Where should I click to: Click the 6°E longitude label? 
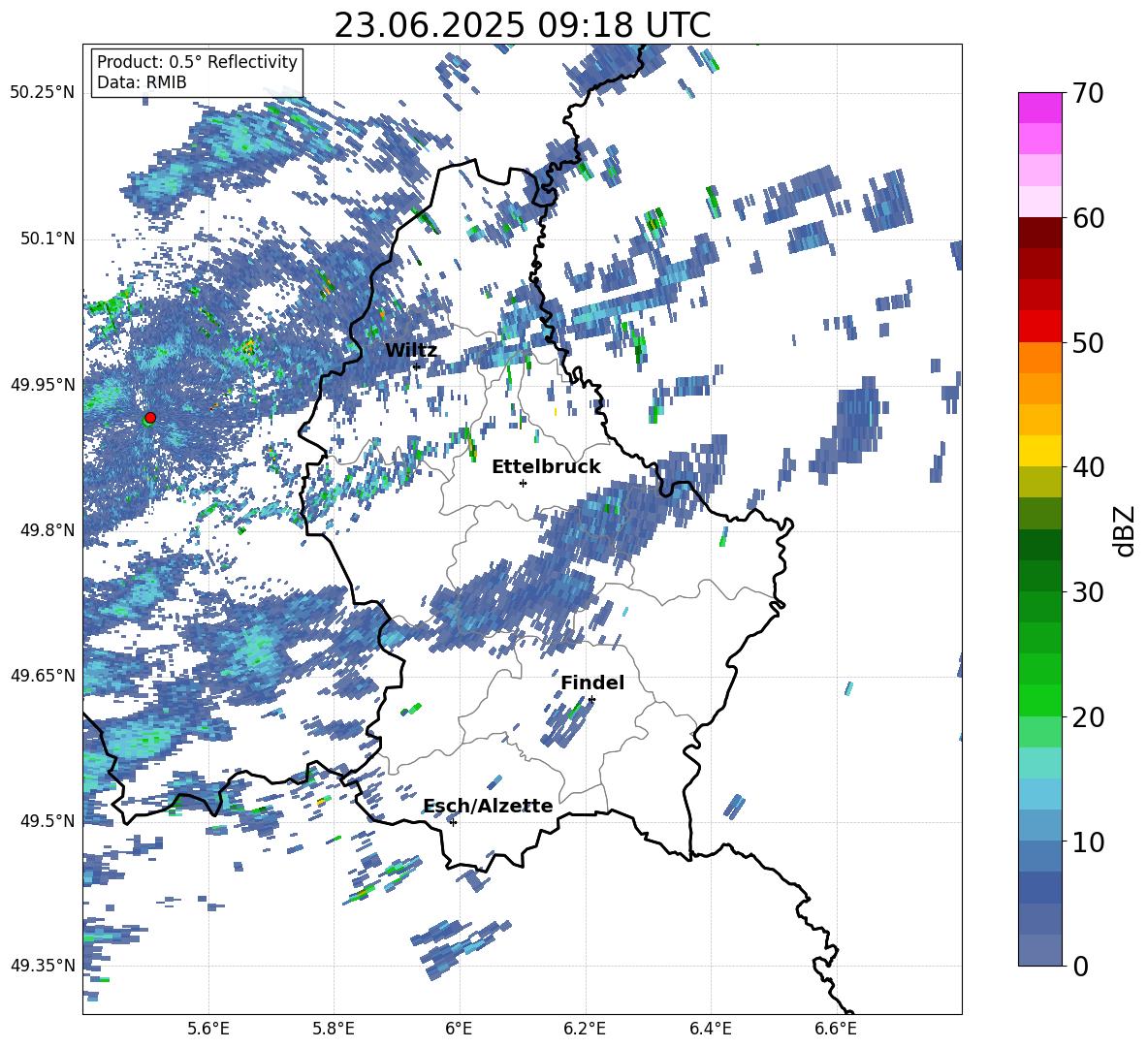(459, 1030)
